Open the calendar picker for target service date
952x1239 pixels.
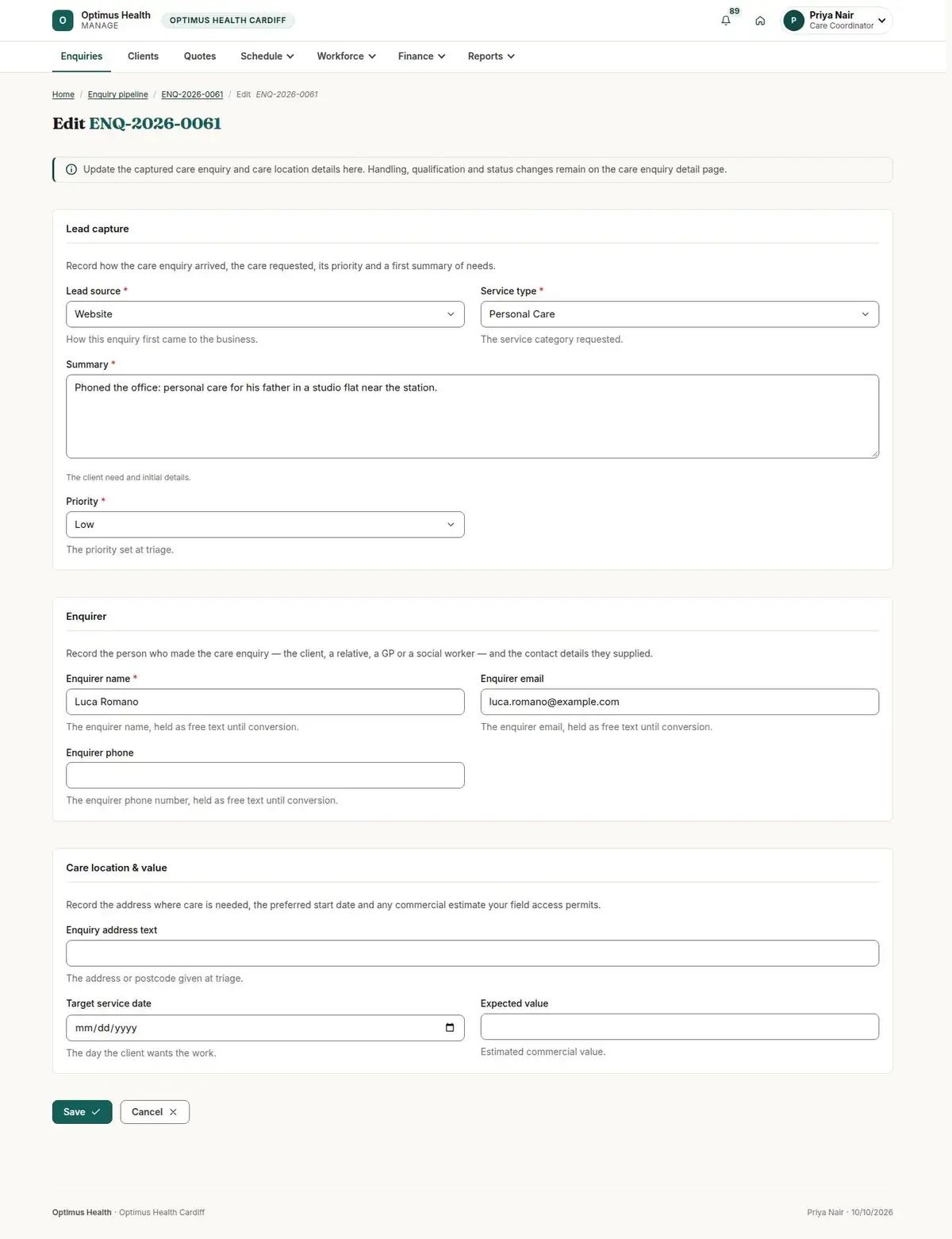click(450, 1028)
